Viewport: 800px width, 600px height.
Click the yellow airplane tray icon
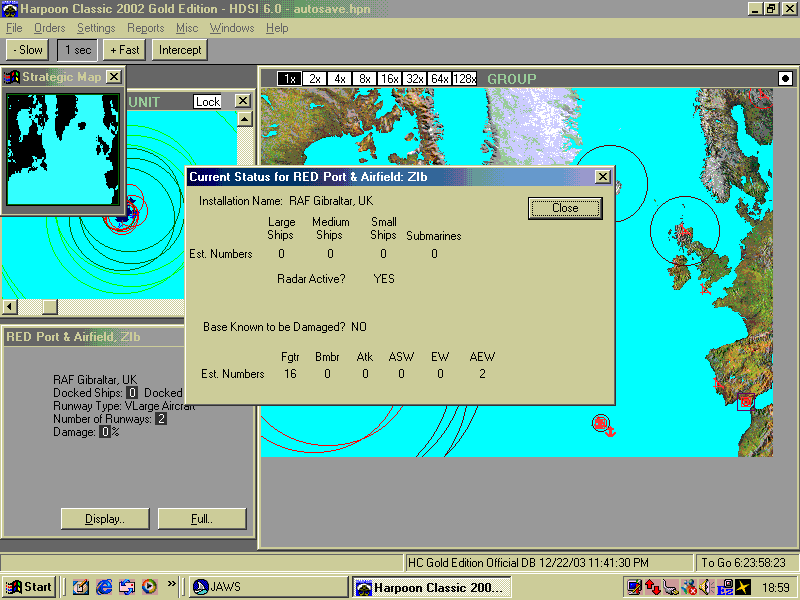point(743,587)
